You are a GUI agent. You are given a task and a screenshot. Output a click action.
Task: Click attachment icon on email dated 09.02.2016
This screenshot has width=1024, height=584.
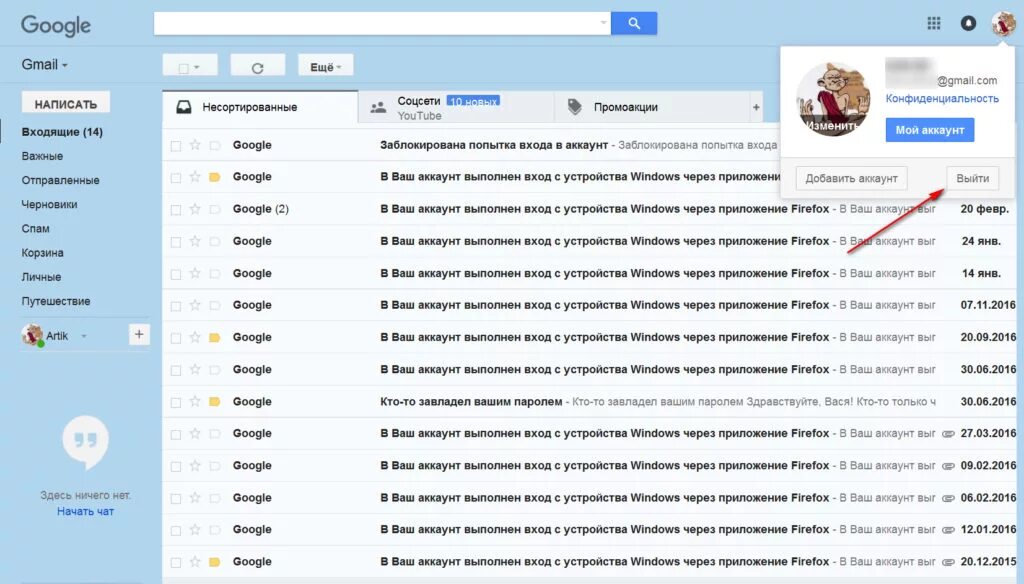pyautogui.click(x=948, y=466)
